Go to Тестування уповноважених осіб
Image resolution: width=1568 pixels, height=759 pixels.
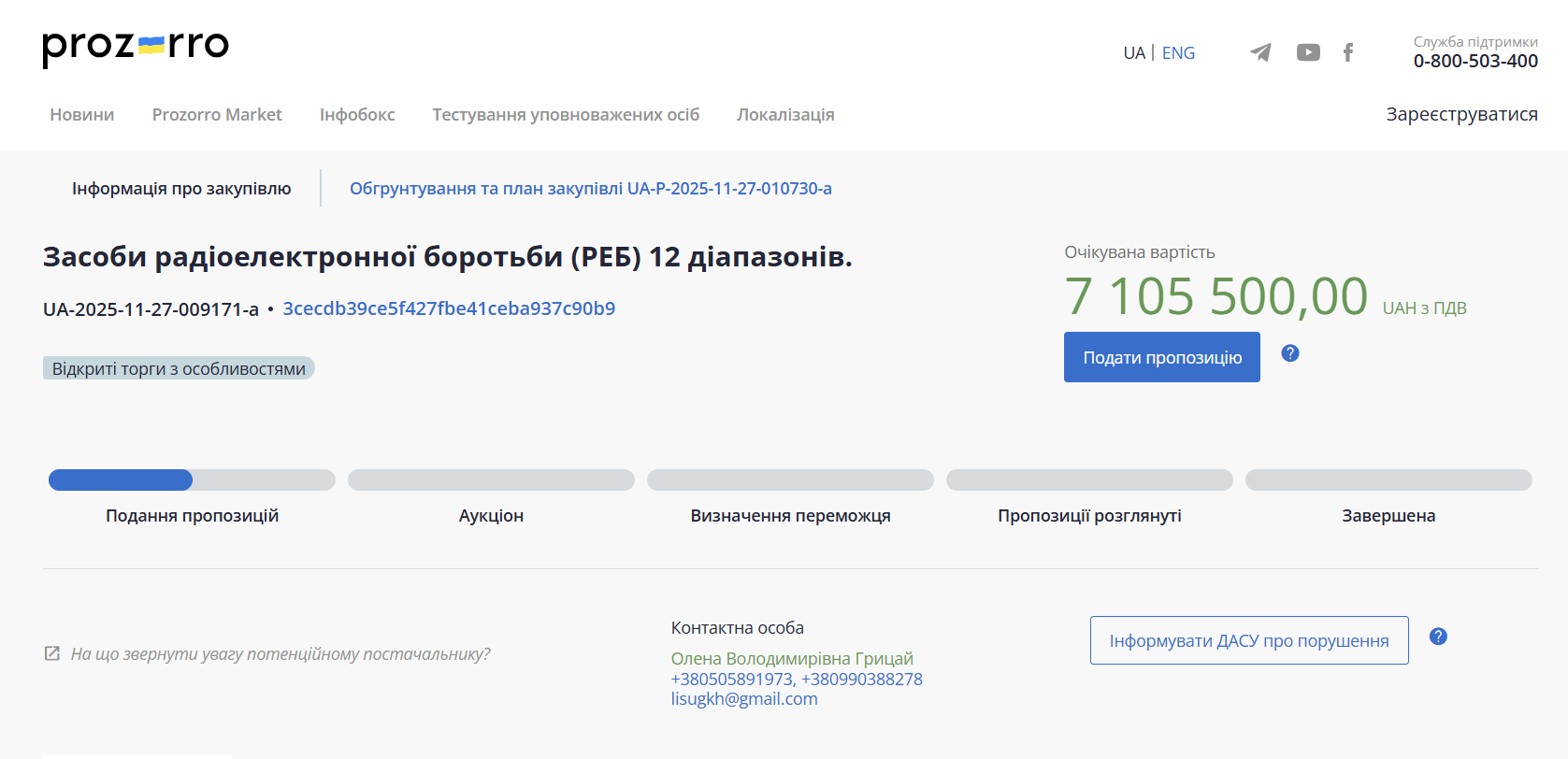click(566, 115)
